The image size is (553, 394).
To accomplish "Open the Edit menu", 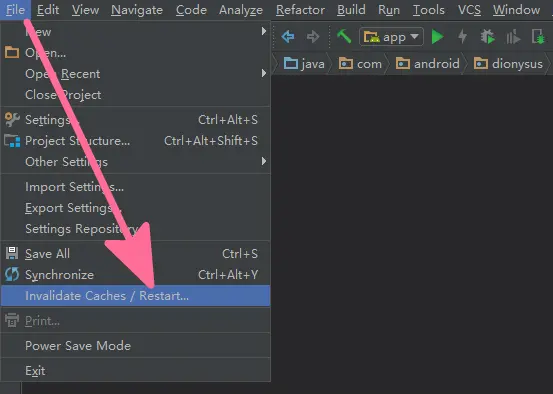I will click(x=48, y=10).
